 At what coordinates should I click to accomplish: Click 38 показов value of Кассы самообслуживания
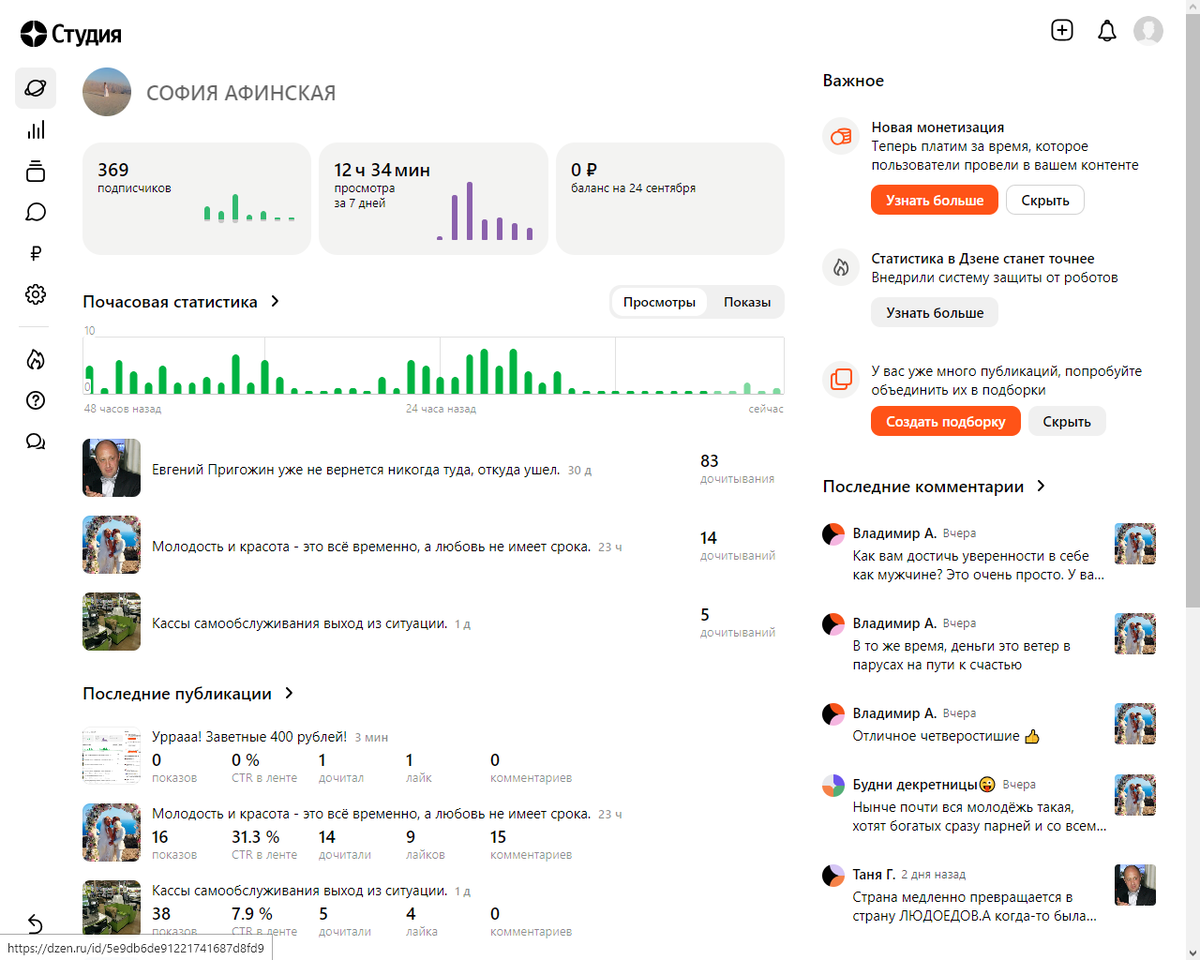coord(161,913)
